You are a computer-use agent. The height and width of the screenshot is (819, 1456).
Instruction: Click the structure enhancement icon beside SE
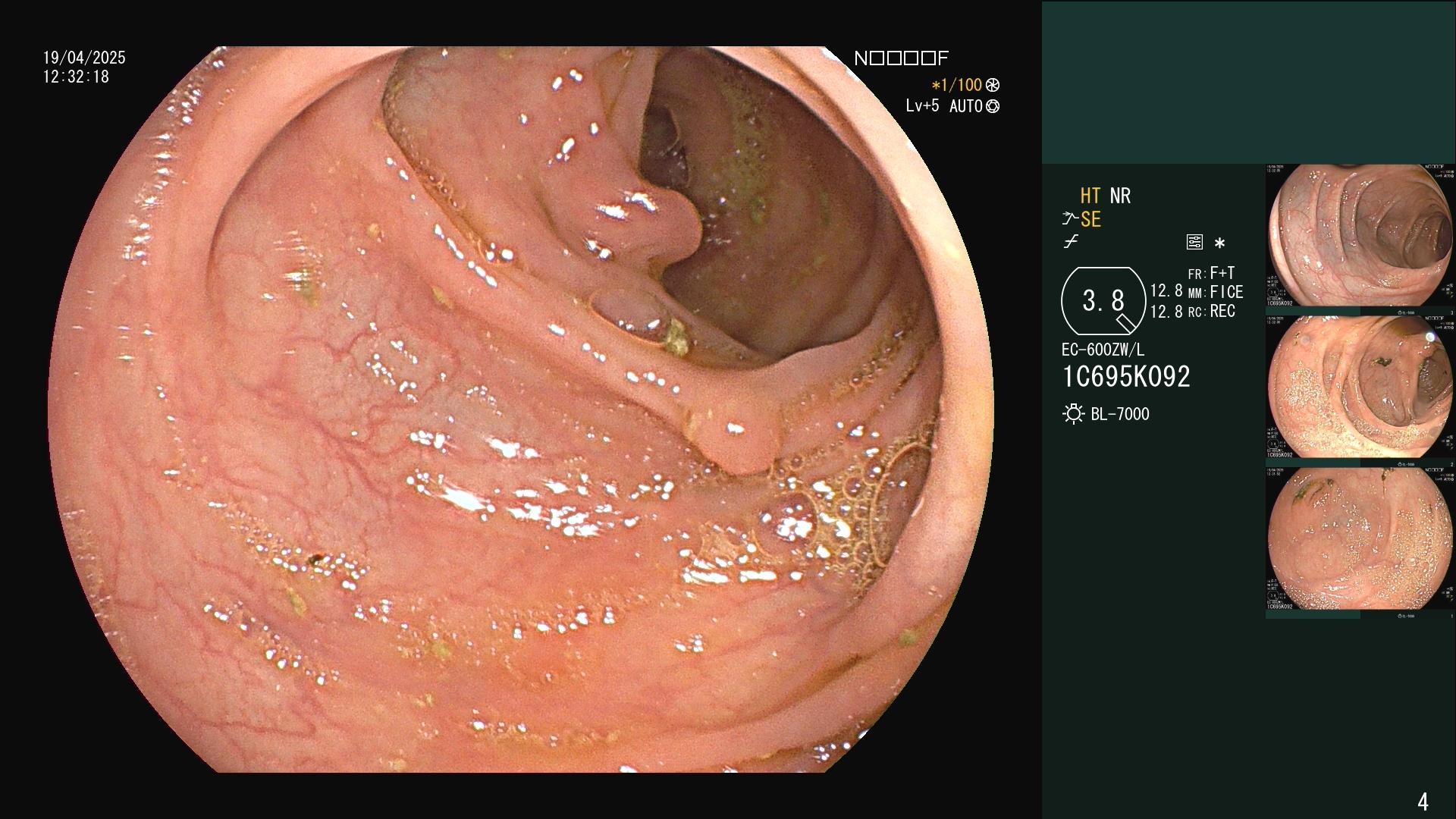click(1070, 219)
